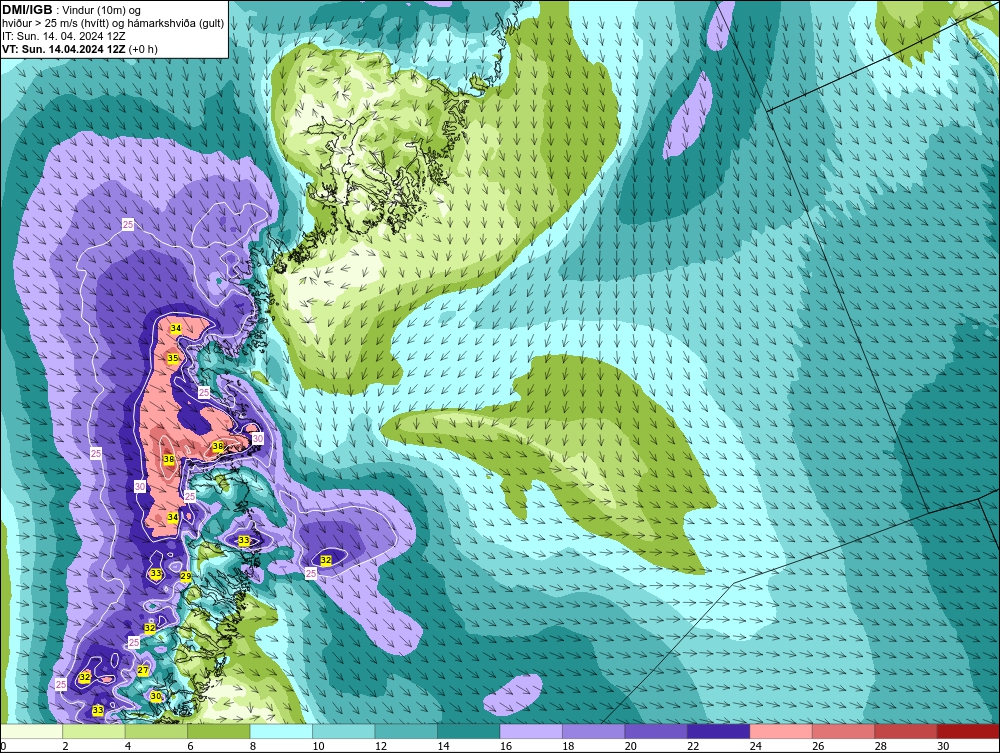
Task: Pick the dark red swatch above 30 m/s
Action: tap(969, 731)
